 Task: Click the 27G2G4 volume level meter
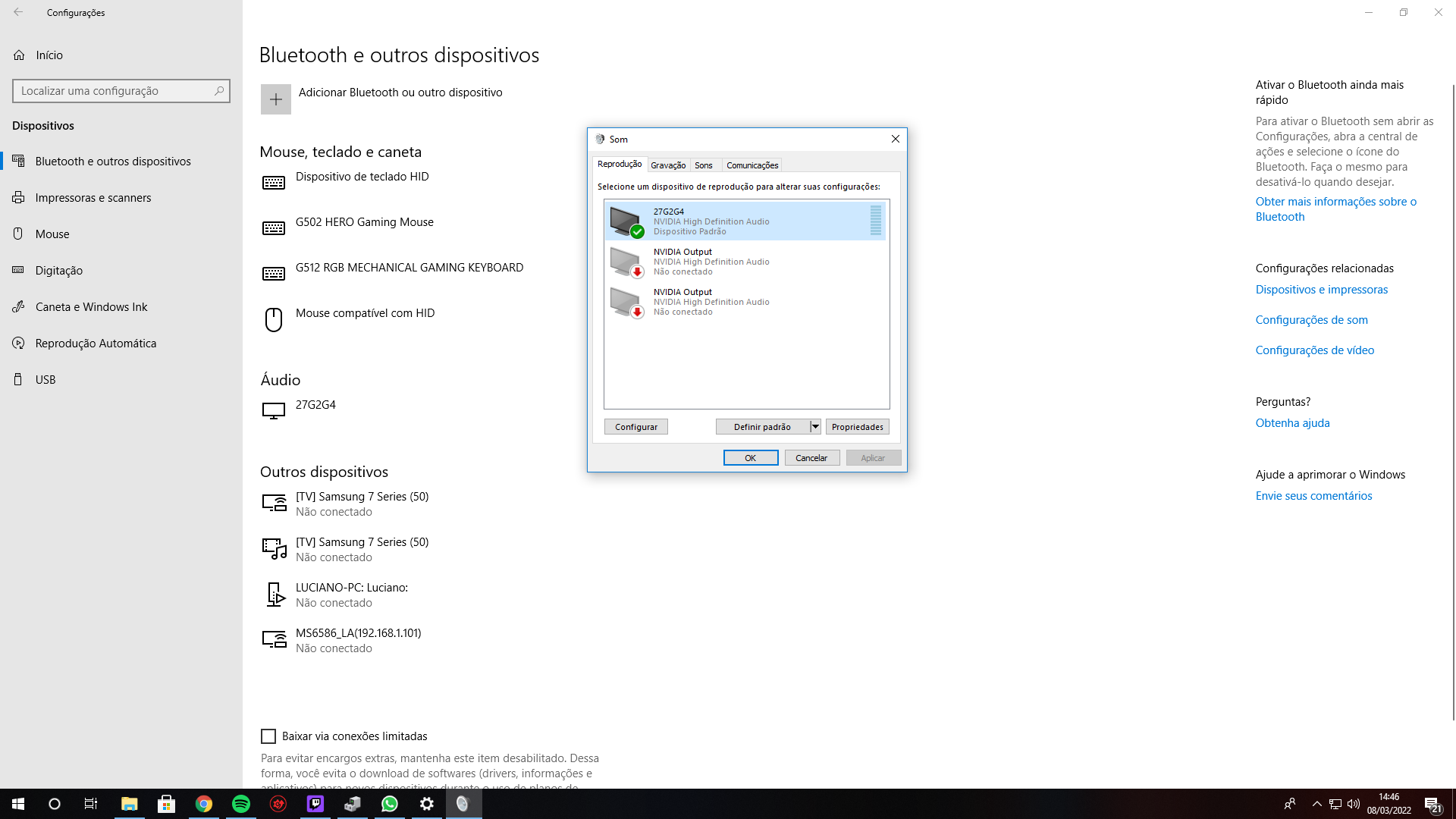(876, 221)
